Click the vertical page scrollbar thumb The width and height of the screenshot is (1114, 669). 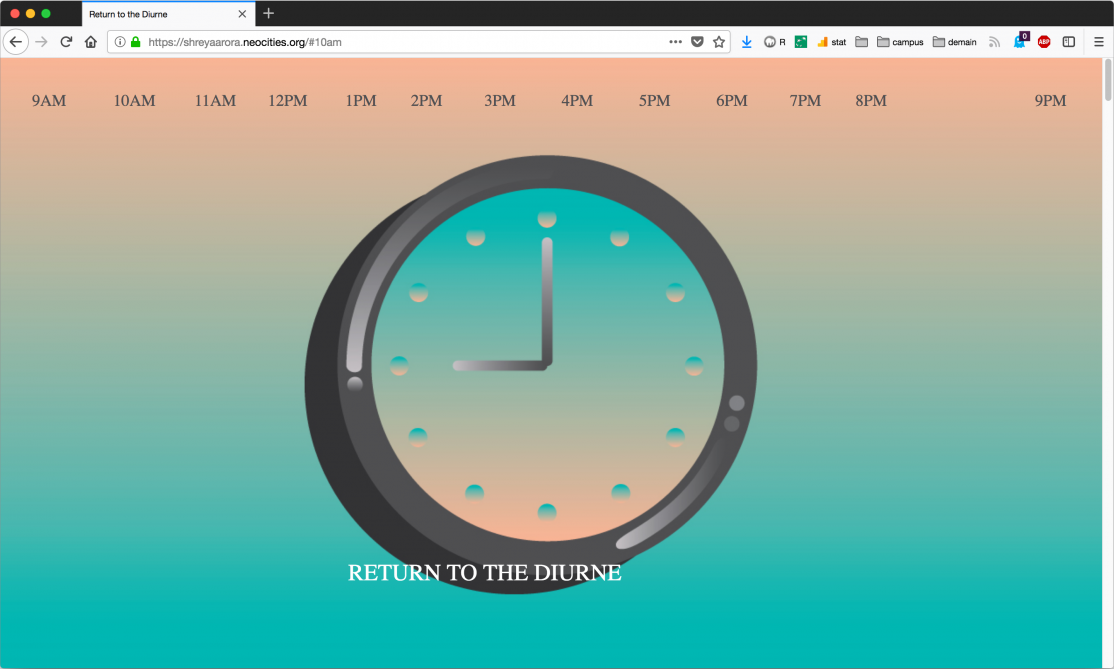1107,80
